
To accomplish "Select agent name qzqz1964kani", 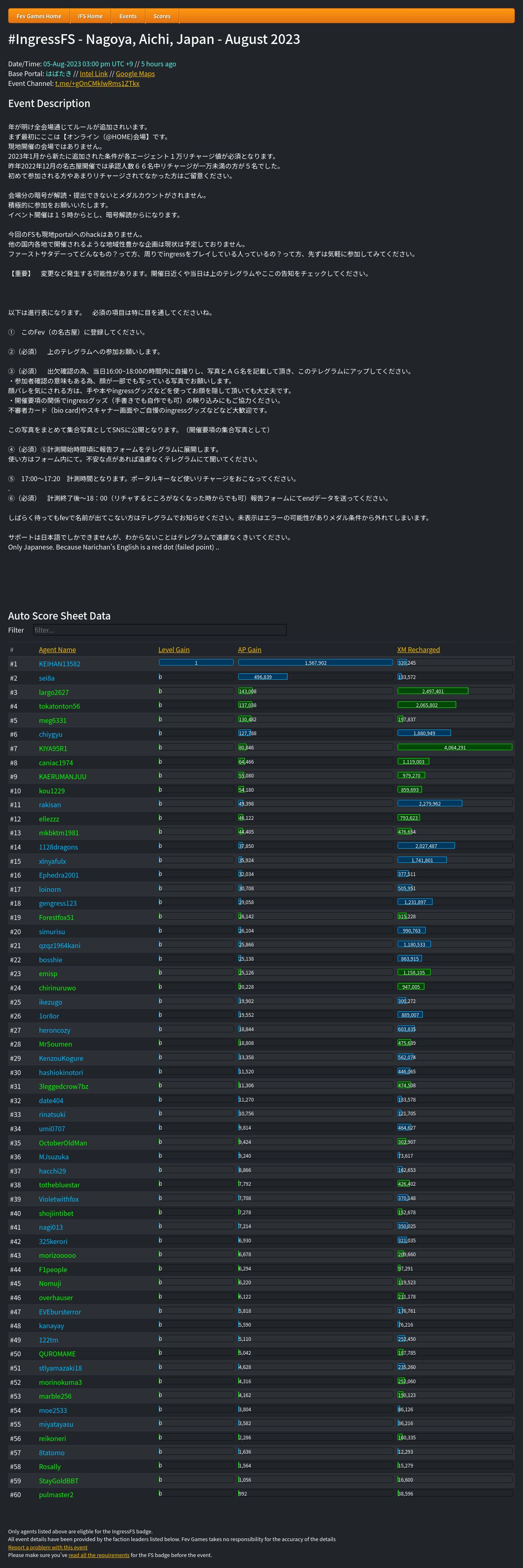I will (x=59, y=945).
